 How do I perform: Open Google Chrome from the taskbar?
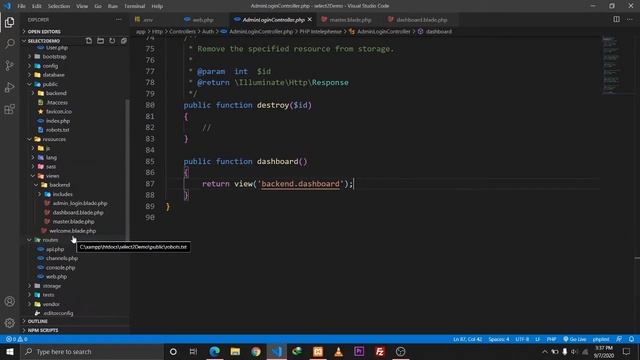(256, 351)
